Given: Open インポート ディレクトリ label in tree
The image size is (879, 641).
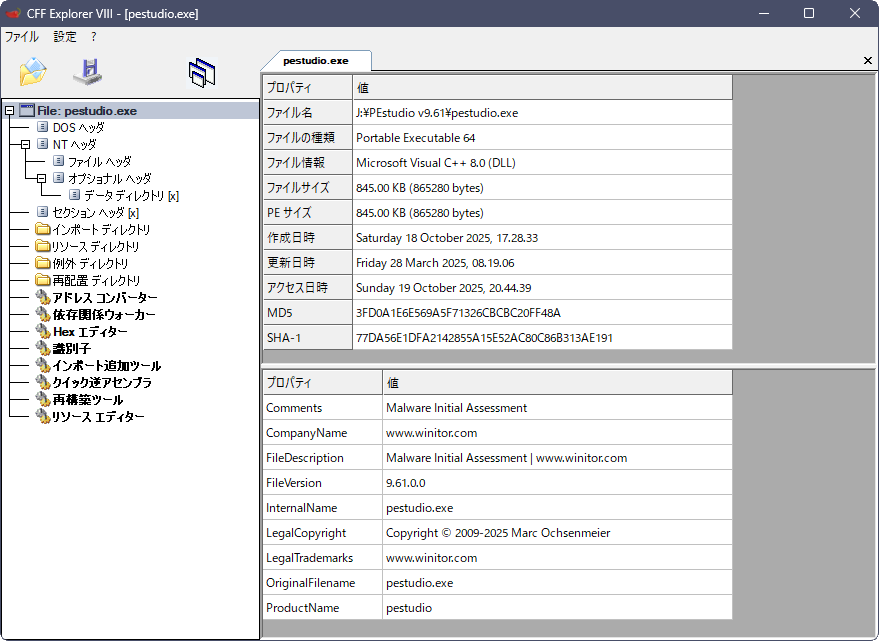Looking at the screenshot, I should [101, 229].
